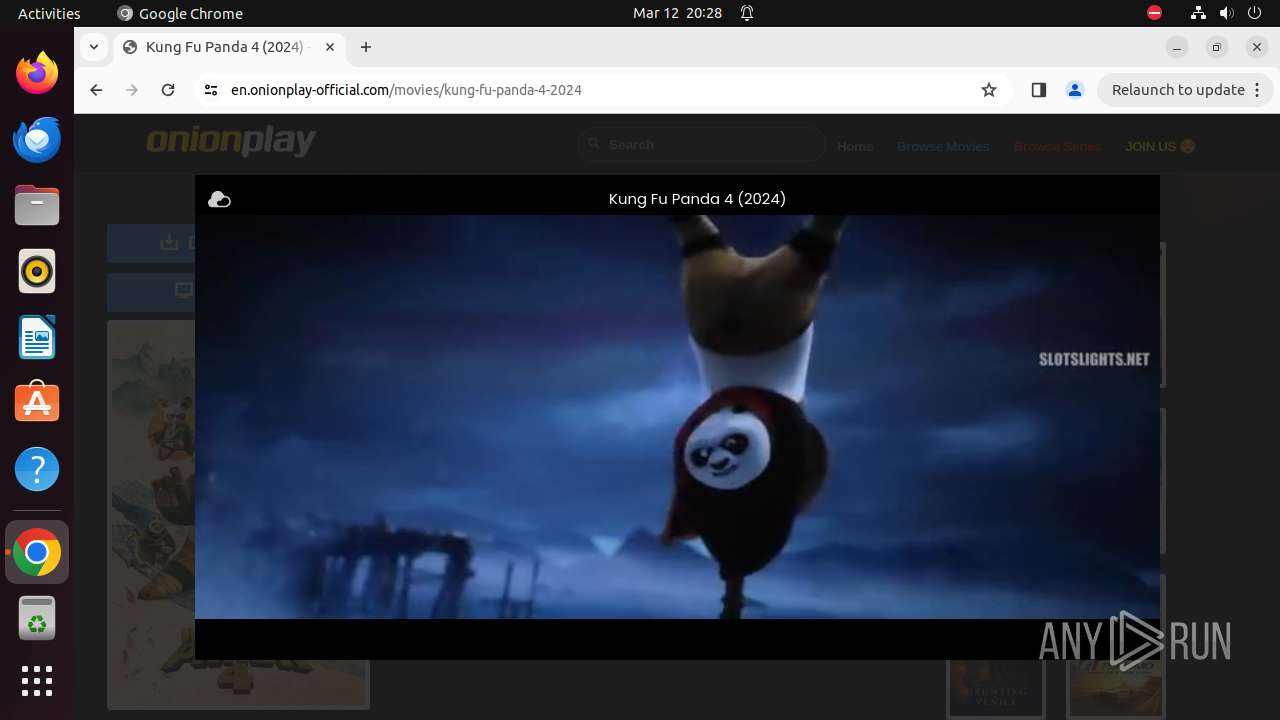Click Relaunch to update button
This screenshot has height=720, width=1280.
1184,90
